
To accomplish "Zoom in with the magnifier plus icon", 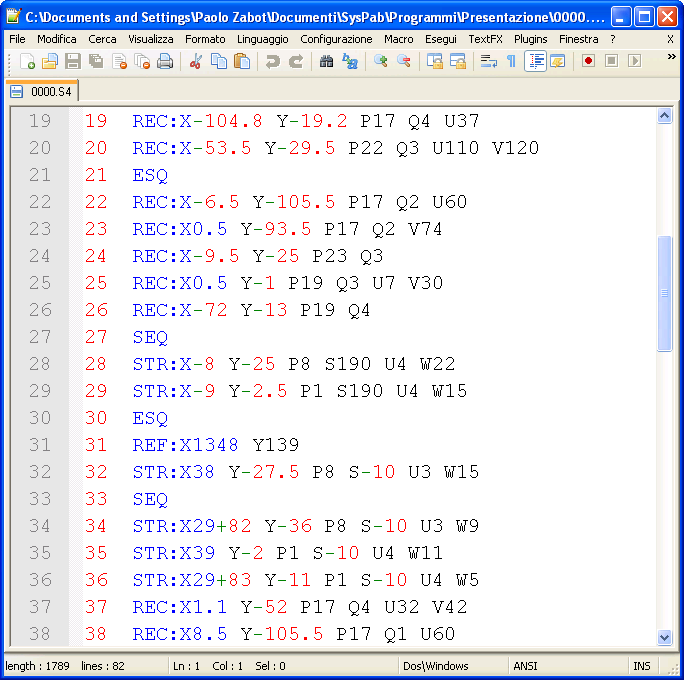I will [380, 61].
